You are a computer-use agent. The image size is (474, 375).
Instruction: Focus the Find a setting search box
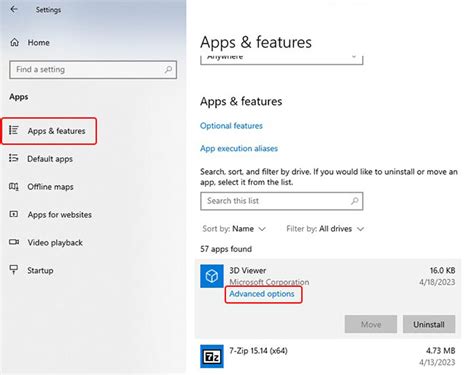[93, 70]
